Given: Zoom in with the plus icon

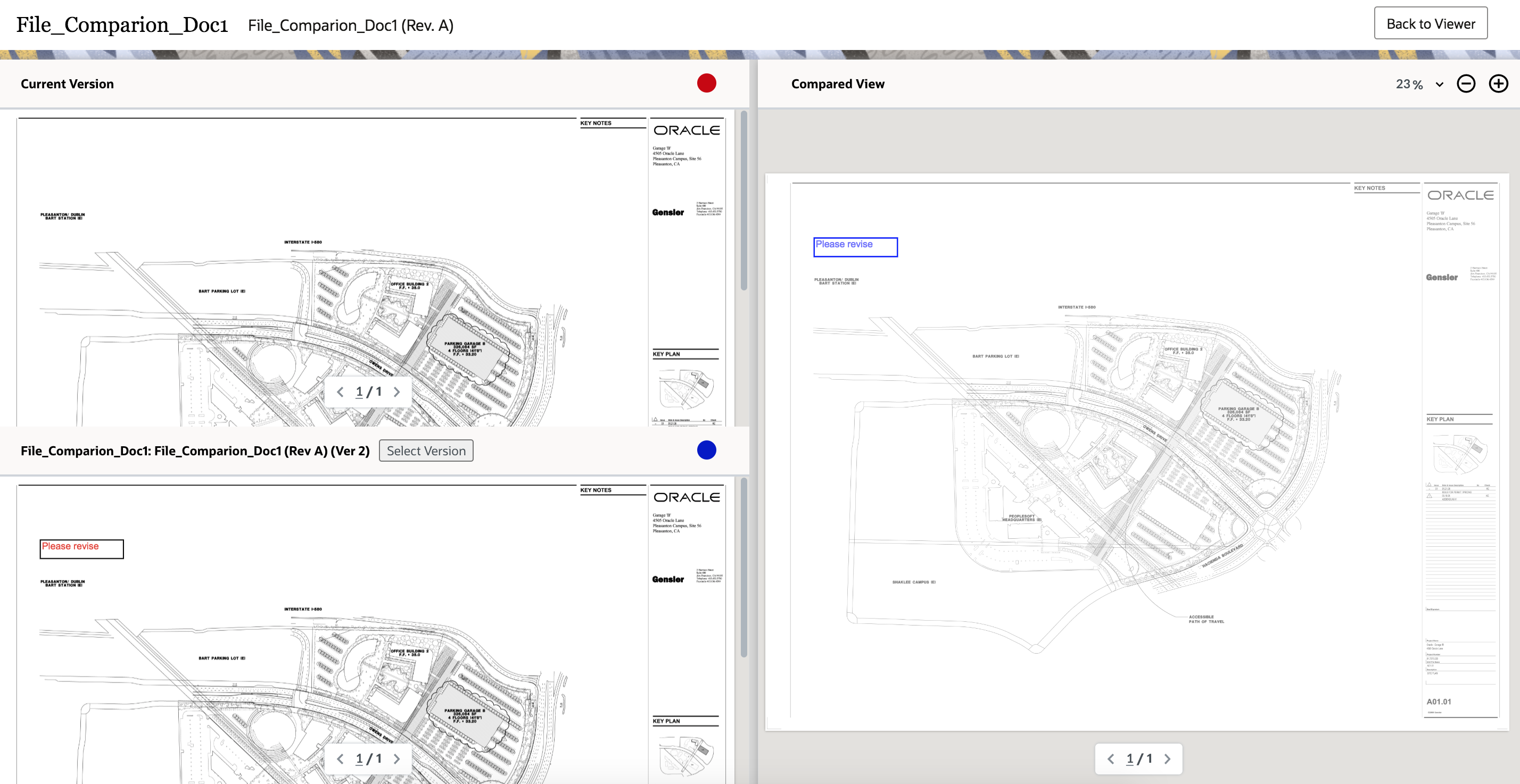Looking at the screenshot, I should coord(1498,84).
